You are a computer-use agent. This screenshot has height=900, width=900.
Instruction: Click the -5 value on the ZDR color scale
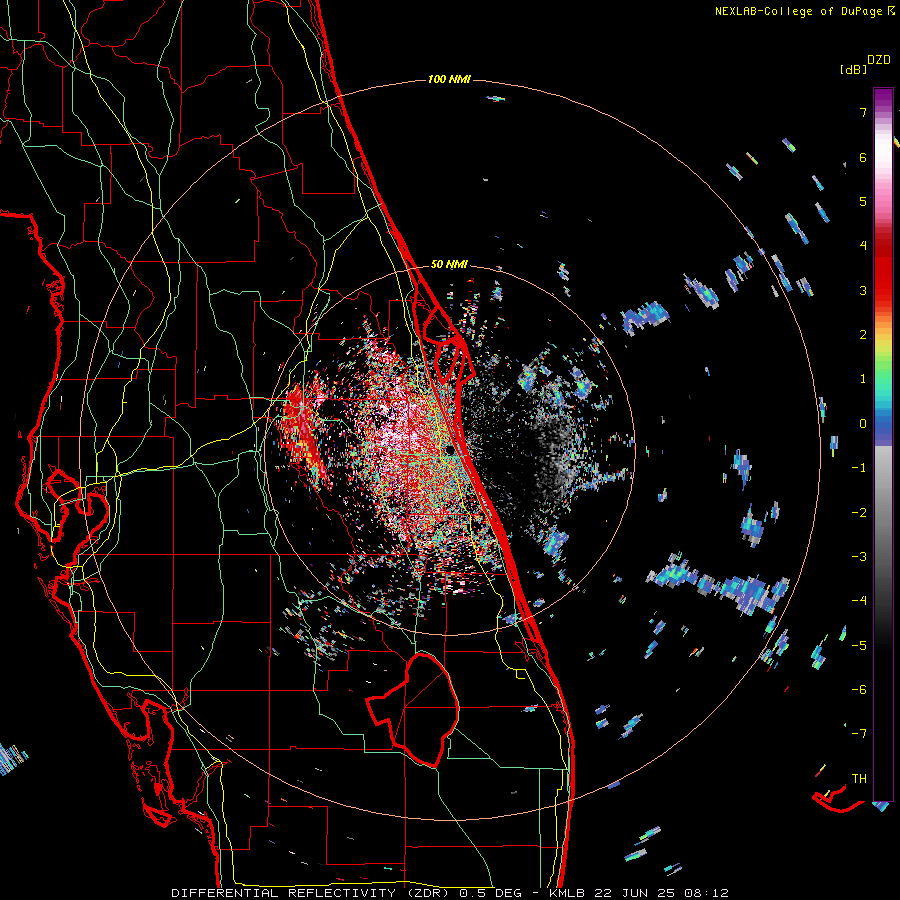coord(859,646)
